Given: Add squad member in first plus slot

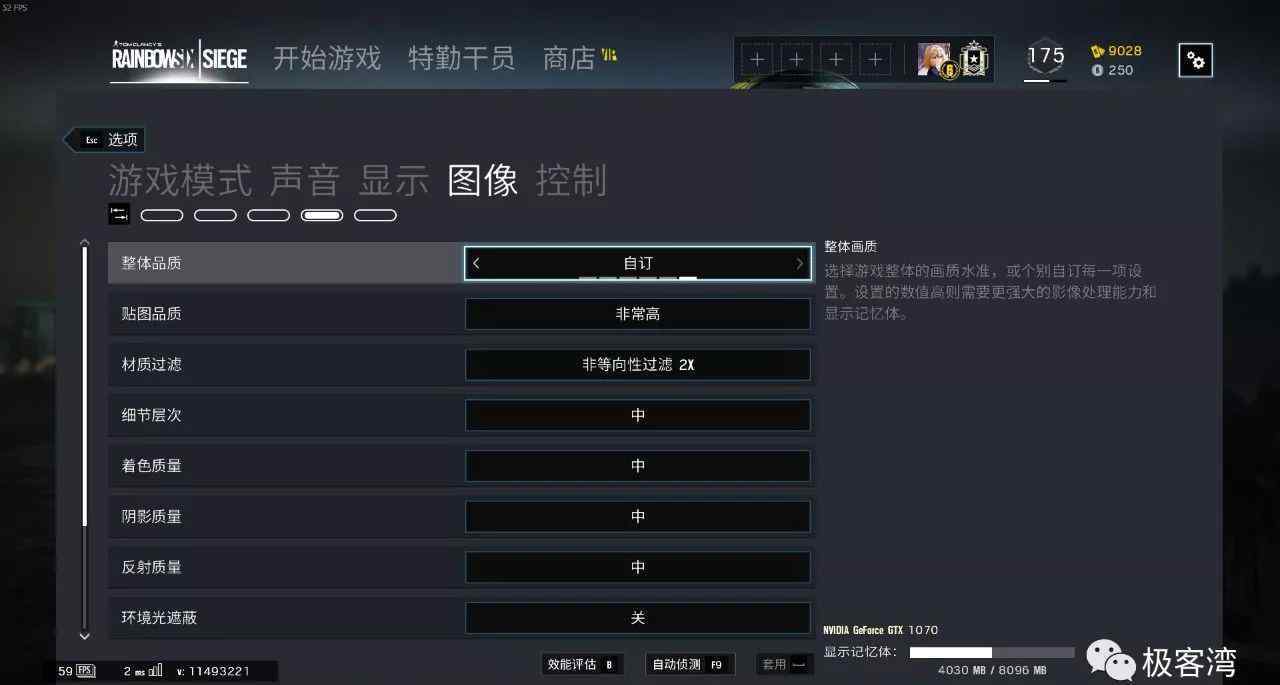Looking at the screenshot, I should (757, 60).
